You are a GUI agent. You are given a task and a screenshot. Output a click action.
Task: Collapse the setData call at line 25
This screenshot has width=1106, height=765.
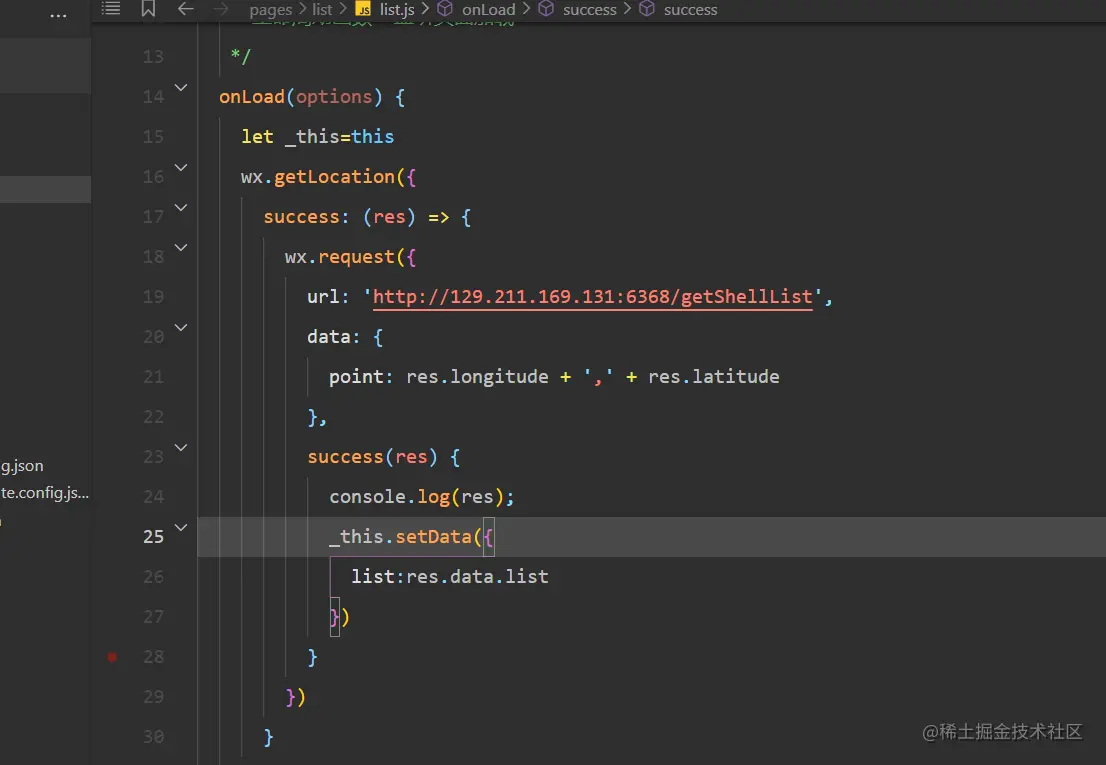(x=180, y=528)
